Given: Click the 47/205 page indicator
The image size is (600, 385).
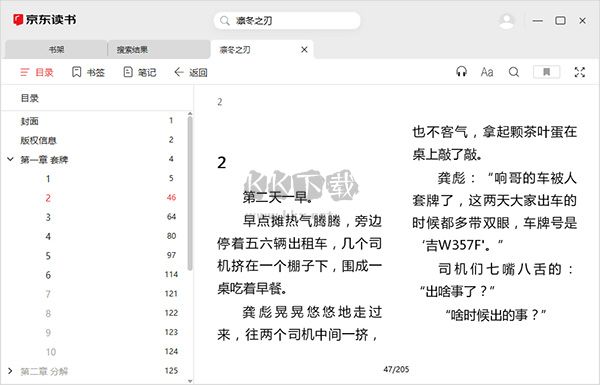Looking at the screenshot, I should pyautogui.click(x=396, y=369).
